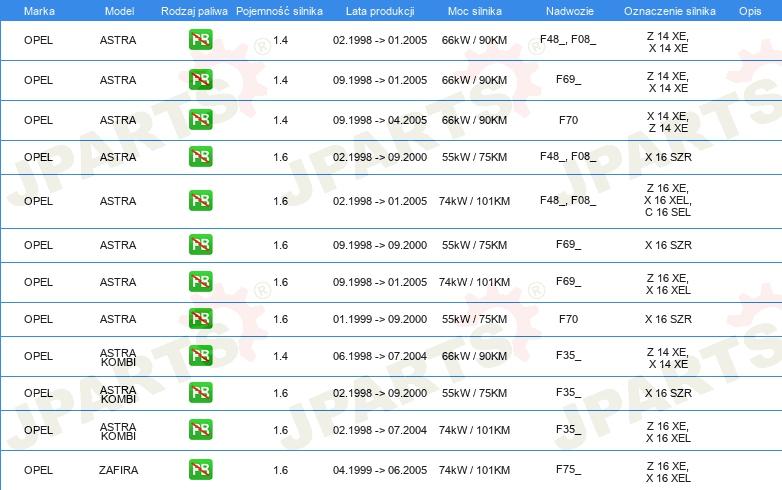Click the Lata produkcji column header
Screen dimensions: 782x490
coord(380,11)
